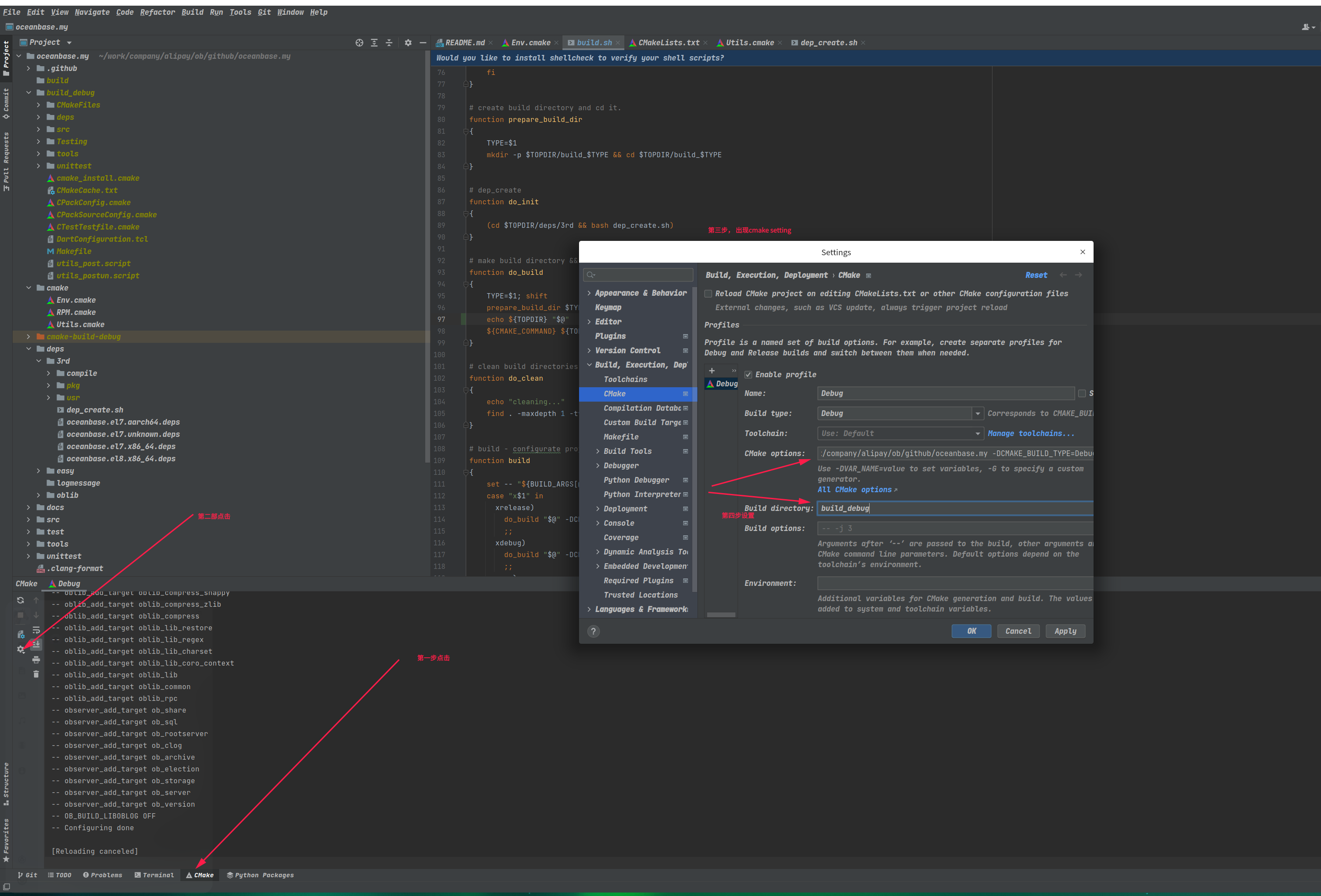The image size is (1321, 896).
Task: Click the CMake options input field
Action: click(955, 453)
